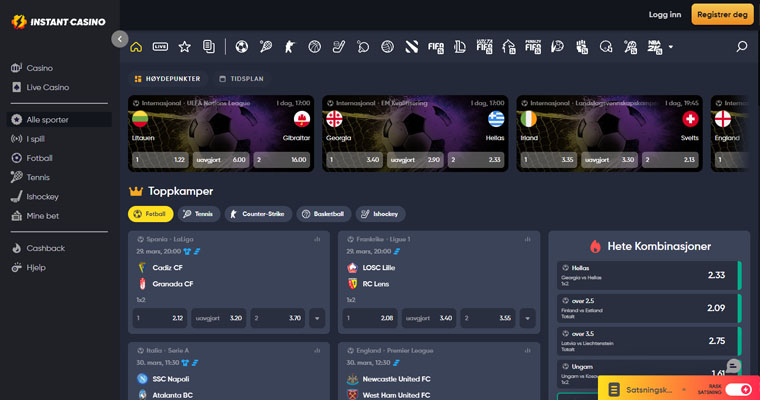The width and height of the screenshot is (760, 400).
Task: Open the chat bubble icon
Action: tap(733, 367)
